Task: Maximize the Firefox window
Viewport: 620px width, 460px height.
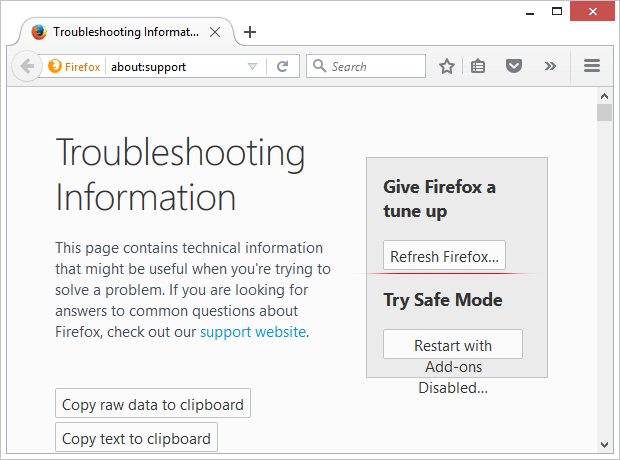Action: pos(557,11)
